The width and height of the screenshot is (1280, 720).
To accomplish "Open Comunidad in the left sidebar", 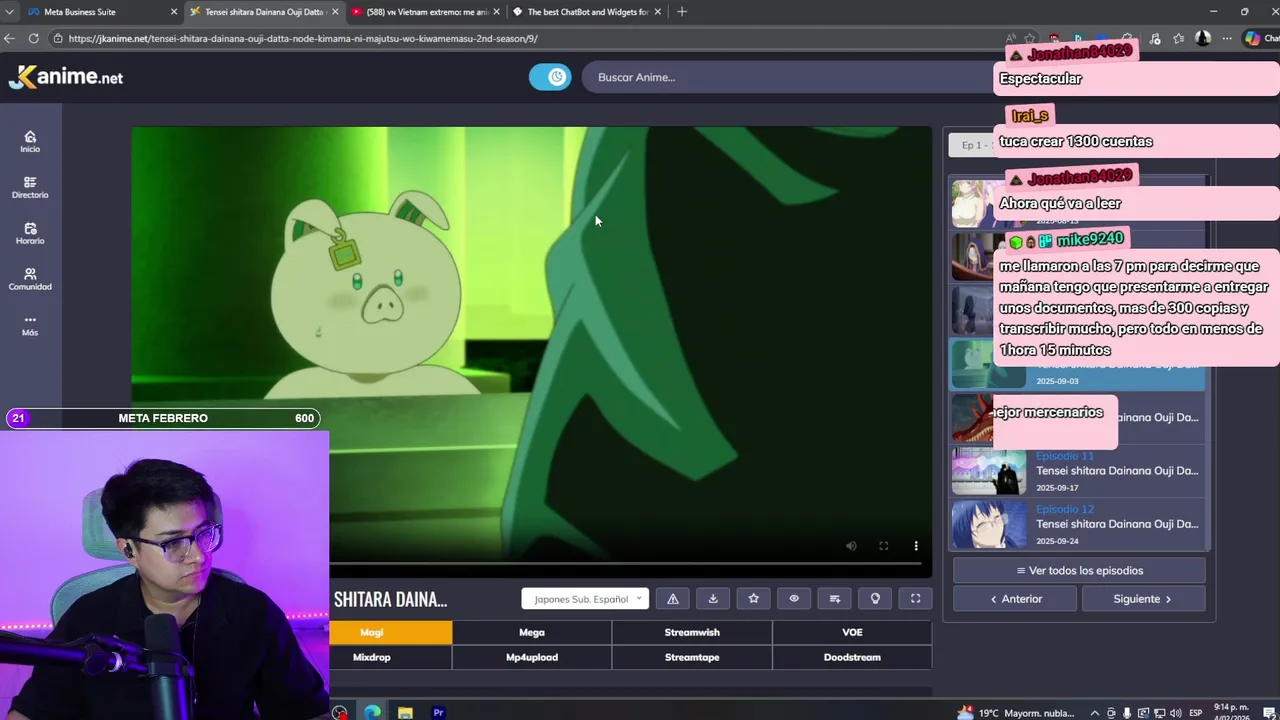I will coord(30,280).
